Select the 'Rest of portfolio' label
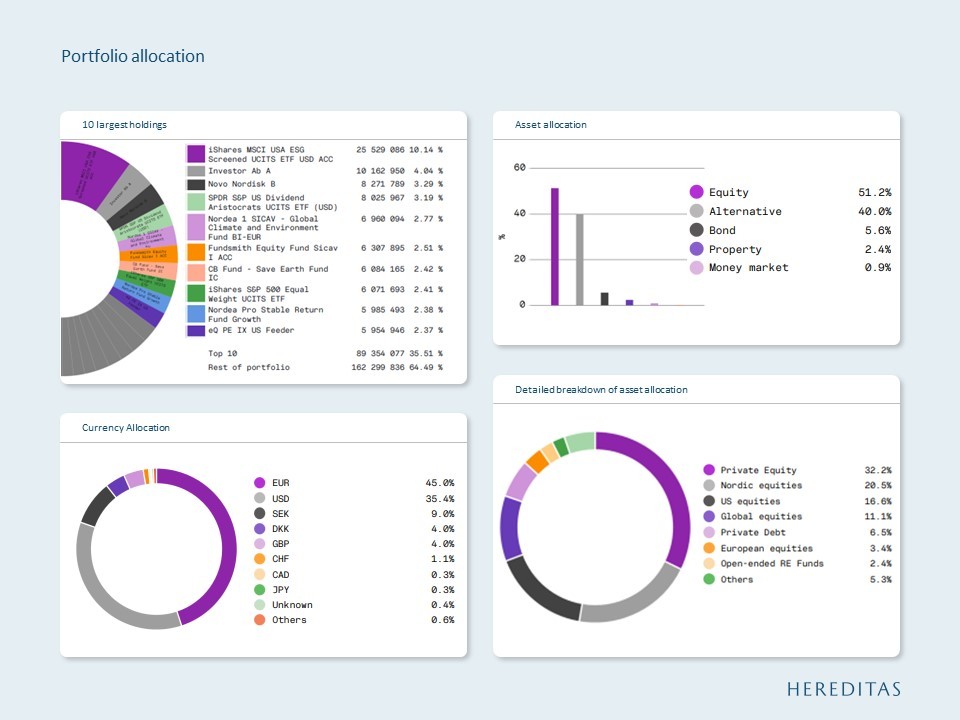 pyautogui.click(x=249, y=367)
